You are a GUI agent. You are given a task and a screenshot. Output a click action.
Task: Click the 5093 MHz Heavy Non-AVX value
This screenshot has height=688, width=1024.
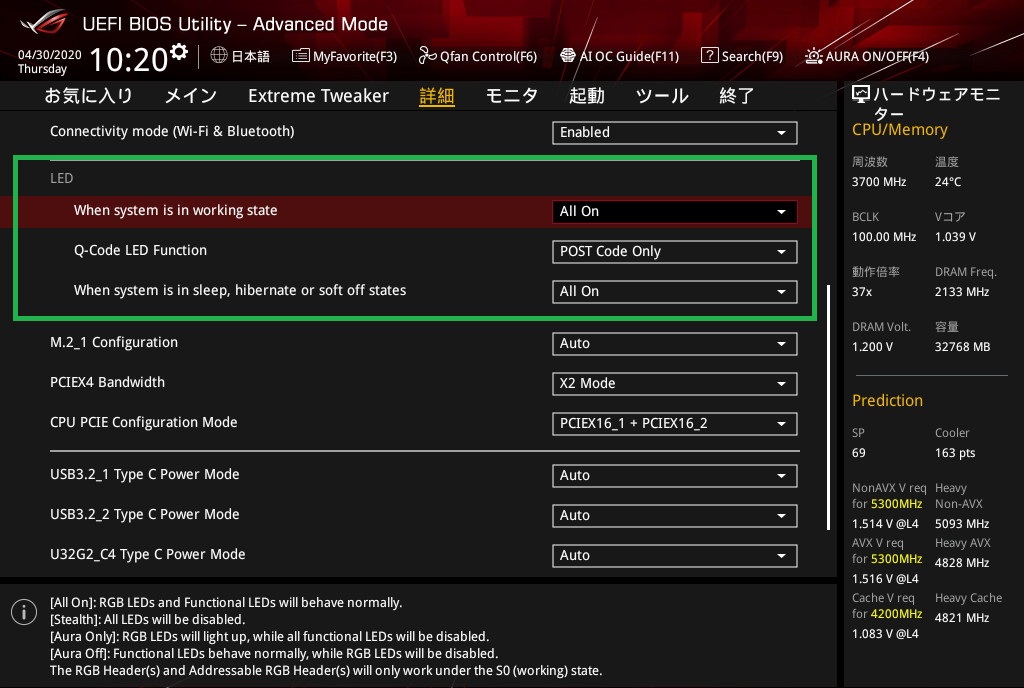click(962, 524)
